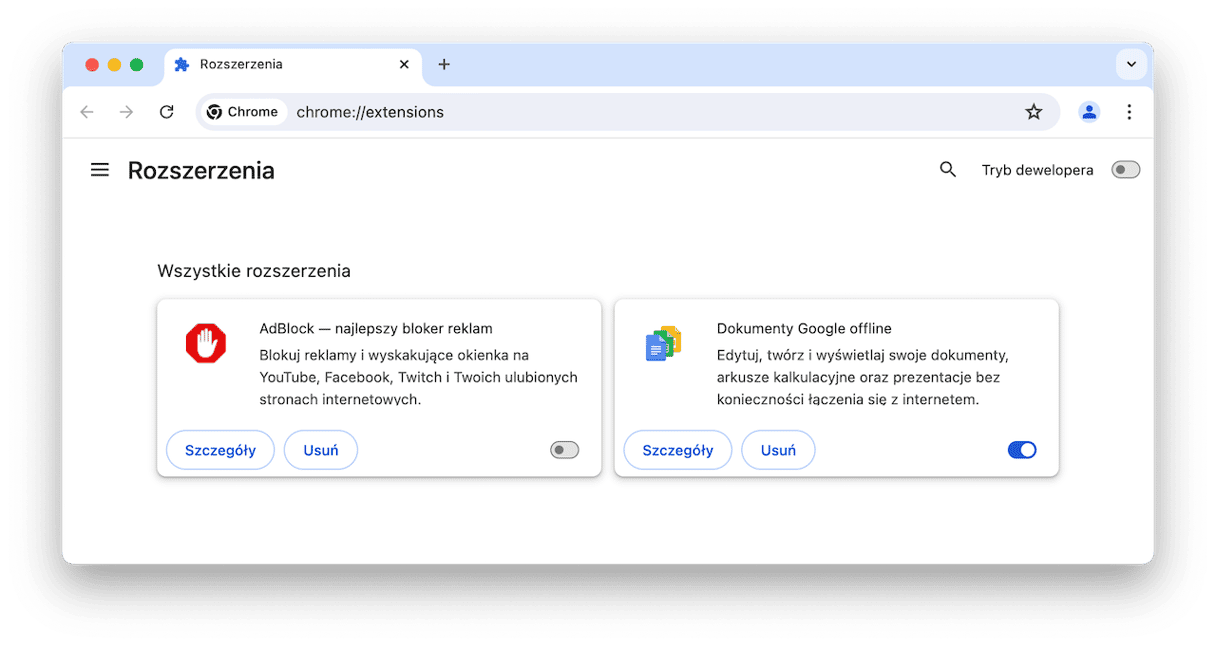Disable Dokumenty Google offline toggle
Image resolution: width=1216 pixels, height=646 pixels.
pos(1022,450)
